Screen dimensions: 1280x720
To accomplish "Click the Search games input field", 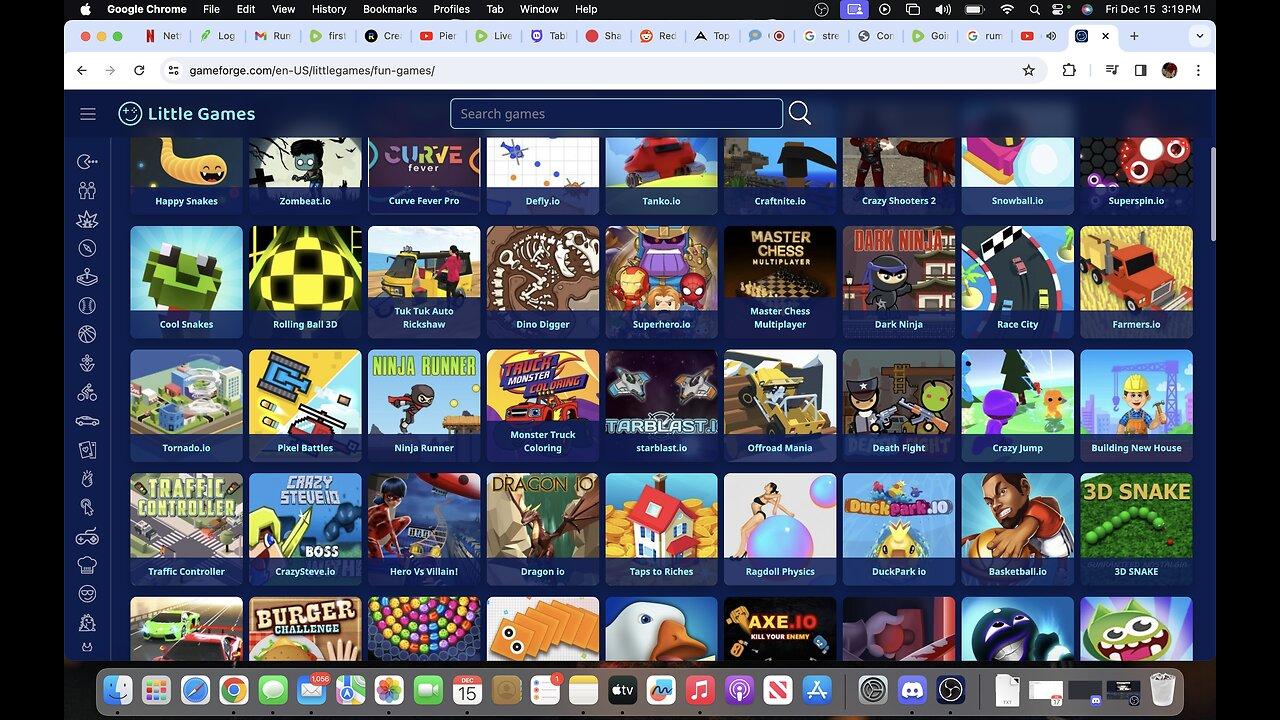I will (x=616, y=114).
